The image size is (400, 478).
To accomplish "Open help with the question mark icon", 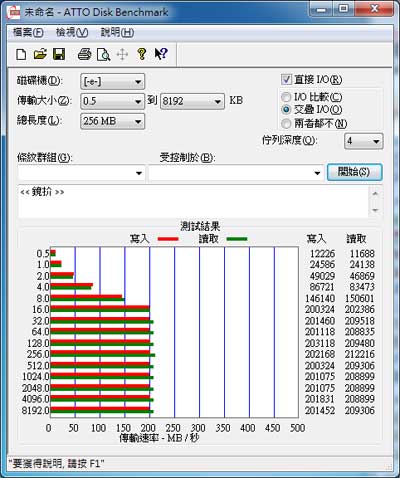I will point(142,54).
